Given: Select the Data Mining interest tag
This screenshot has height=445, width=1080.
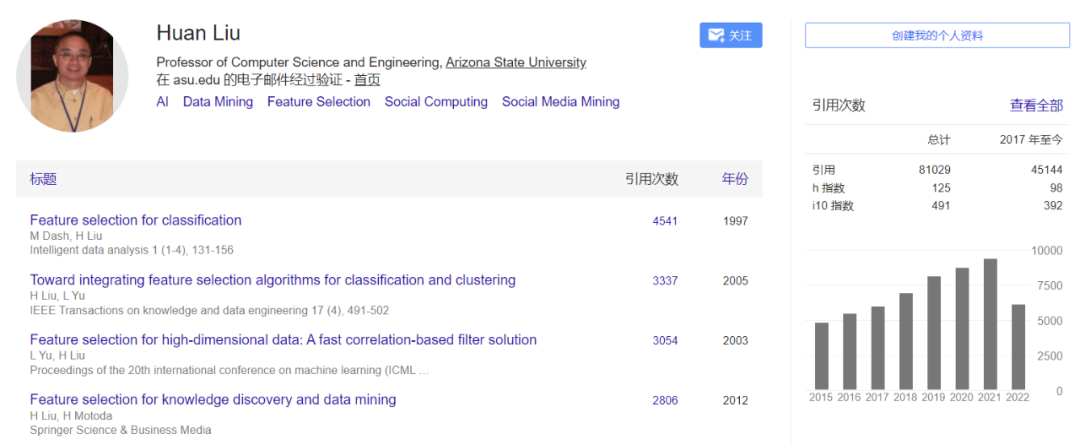Looking at the screenshot, I should click(218, 102).
